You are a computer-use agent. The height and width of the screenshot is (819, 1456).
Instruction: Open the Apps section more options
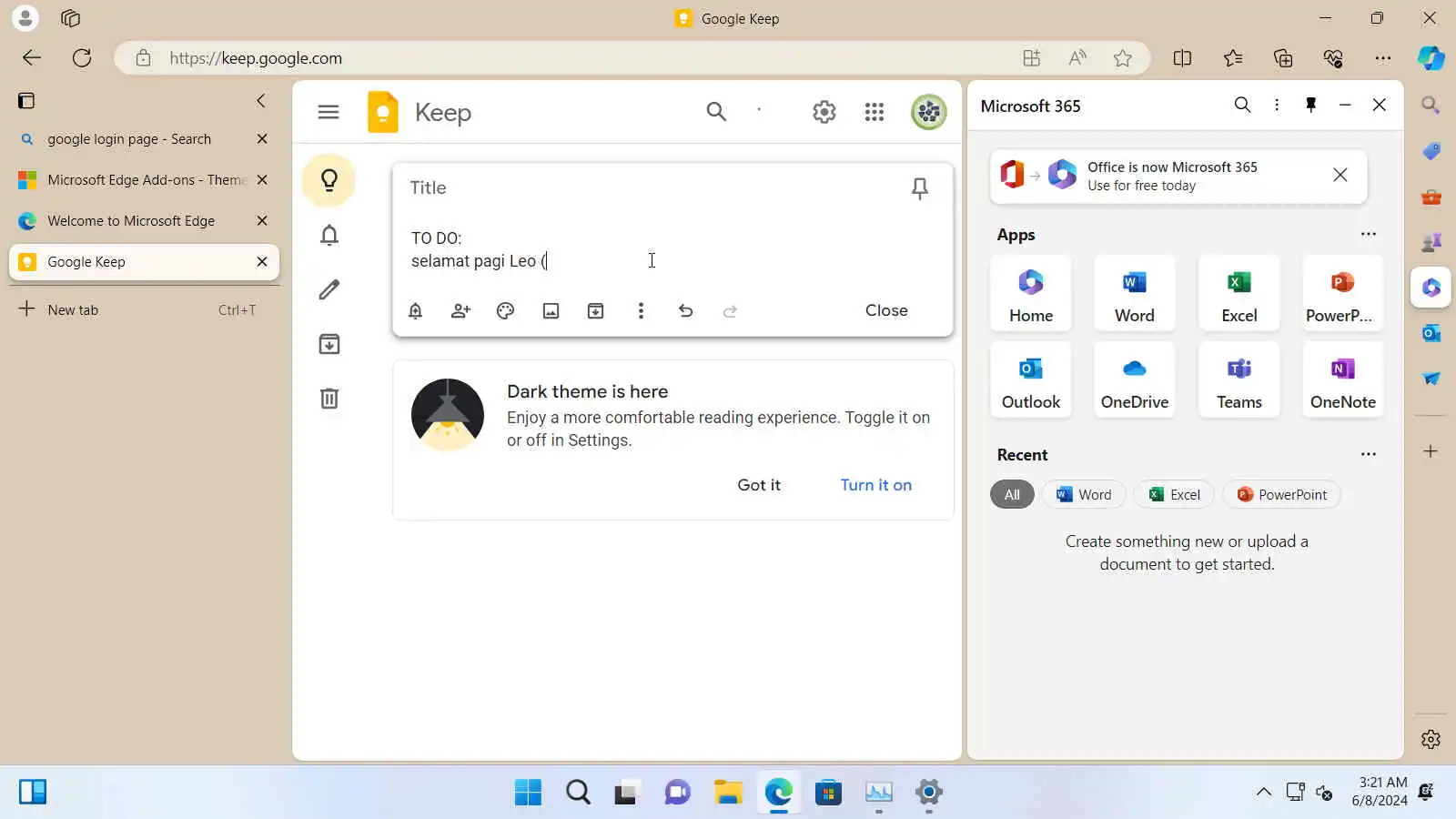(1369, 234)
